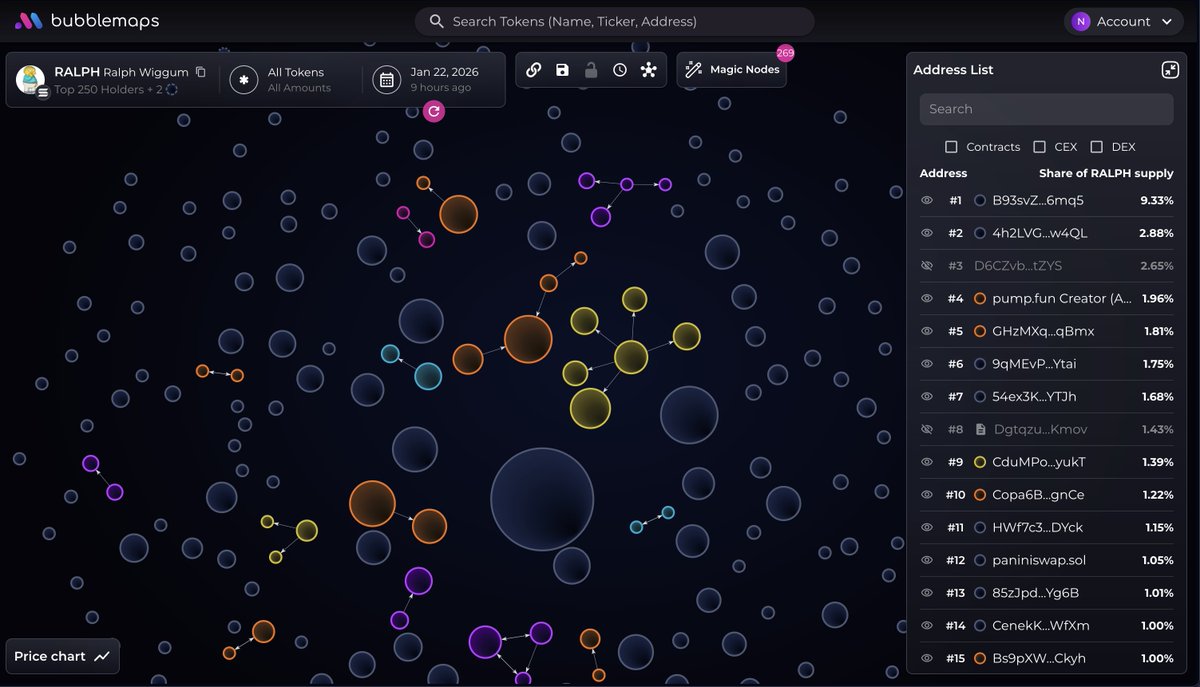
Task: Enable the DEX filter
Action: [x=1096, y=146]
